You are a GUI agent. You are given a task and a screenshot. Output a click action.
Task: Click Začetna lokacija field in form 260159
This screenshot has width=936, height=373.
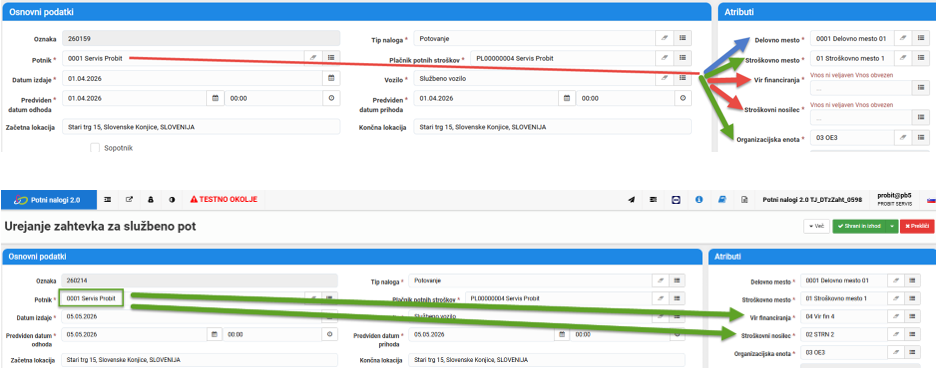201,127
